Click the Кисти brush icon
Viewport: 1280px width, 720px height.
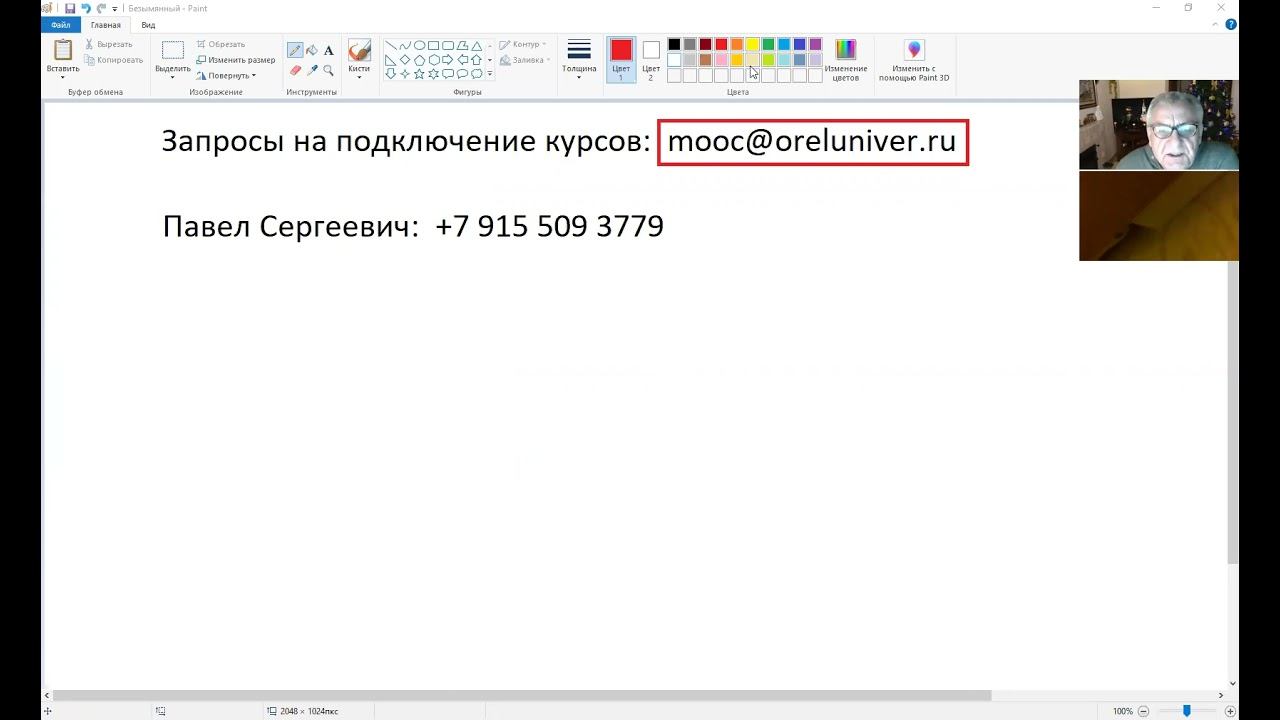(x=359, y=50)
